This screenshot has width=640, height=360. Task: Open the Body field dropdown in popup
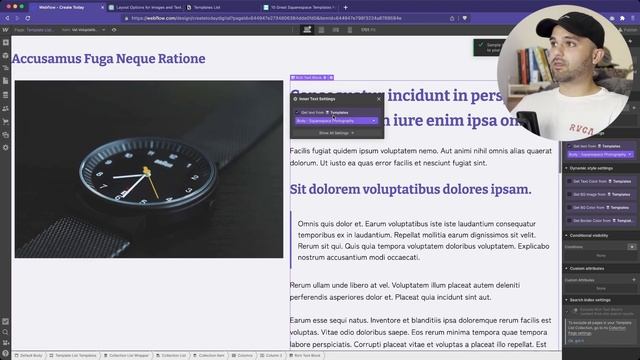[336, 121]
